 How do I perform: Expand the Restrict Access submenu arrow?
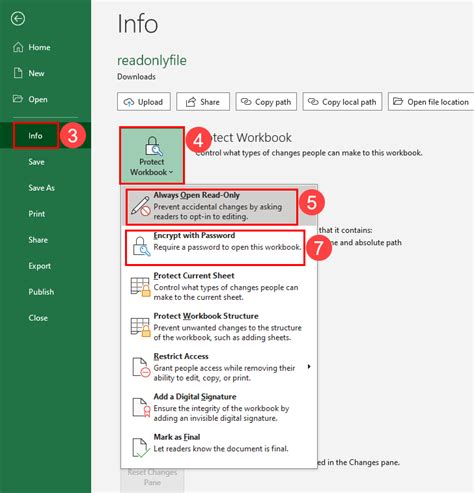309,367
